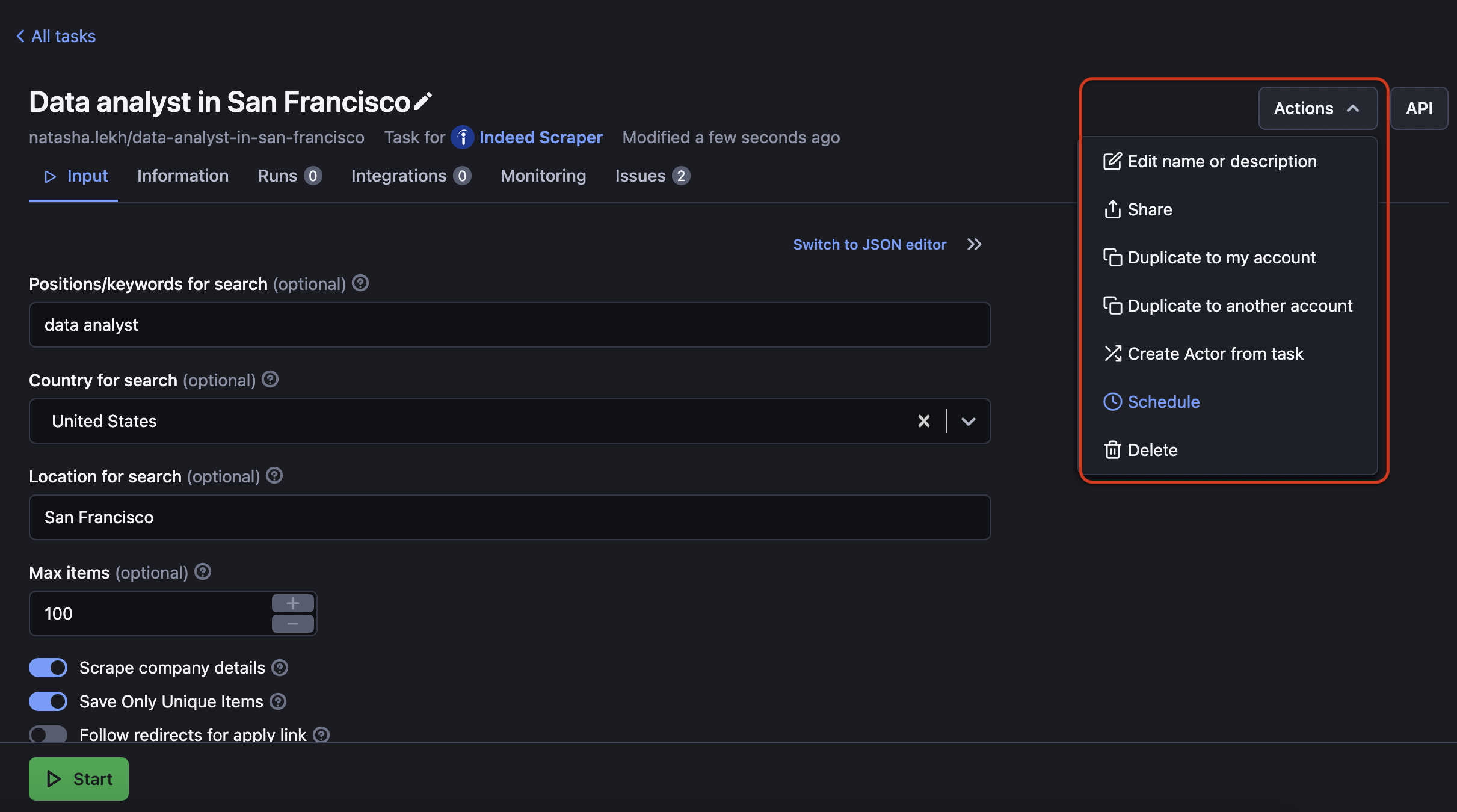
Task: Open the Indeed Scraper link
Action: click(x=541, y=137)
